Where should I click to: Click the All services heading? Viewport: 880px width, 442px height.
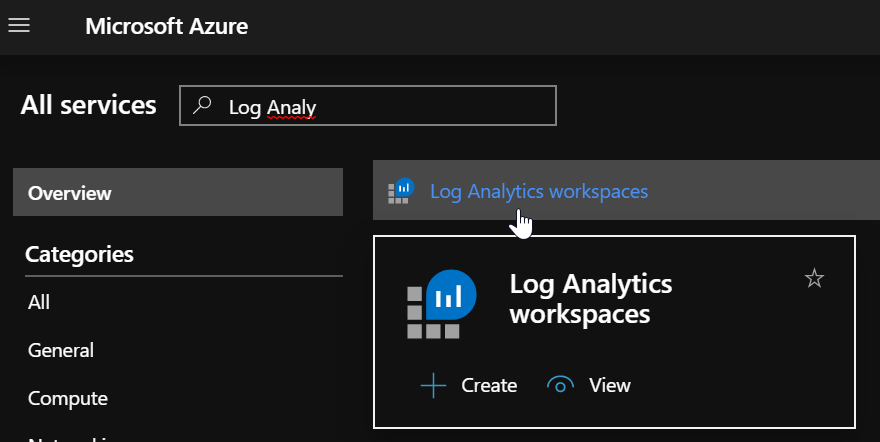[x=88, y=105]
